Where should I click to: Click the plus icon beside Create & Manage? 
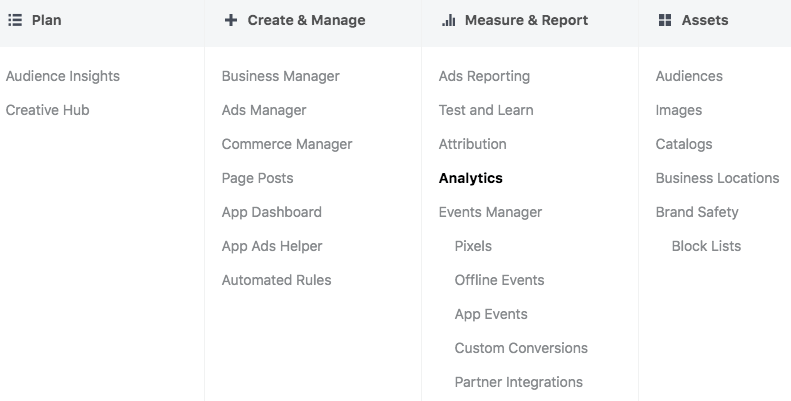coord(231,20)
